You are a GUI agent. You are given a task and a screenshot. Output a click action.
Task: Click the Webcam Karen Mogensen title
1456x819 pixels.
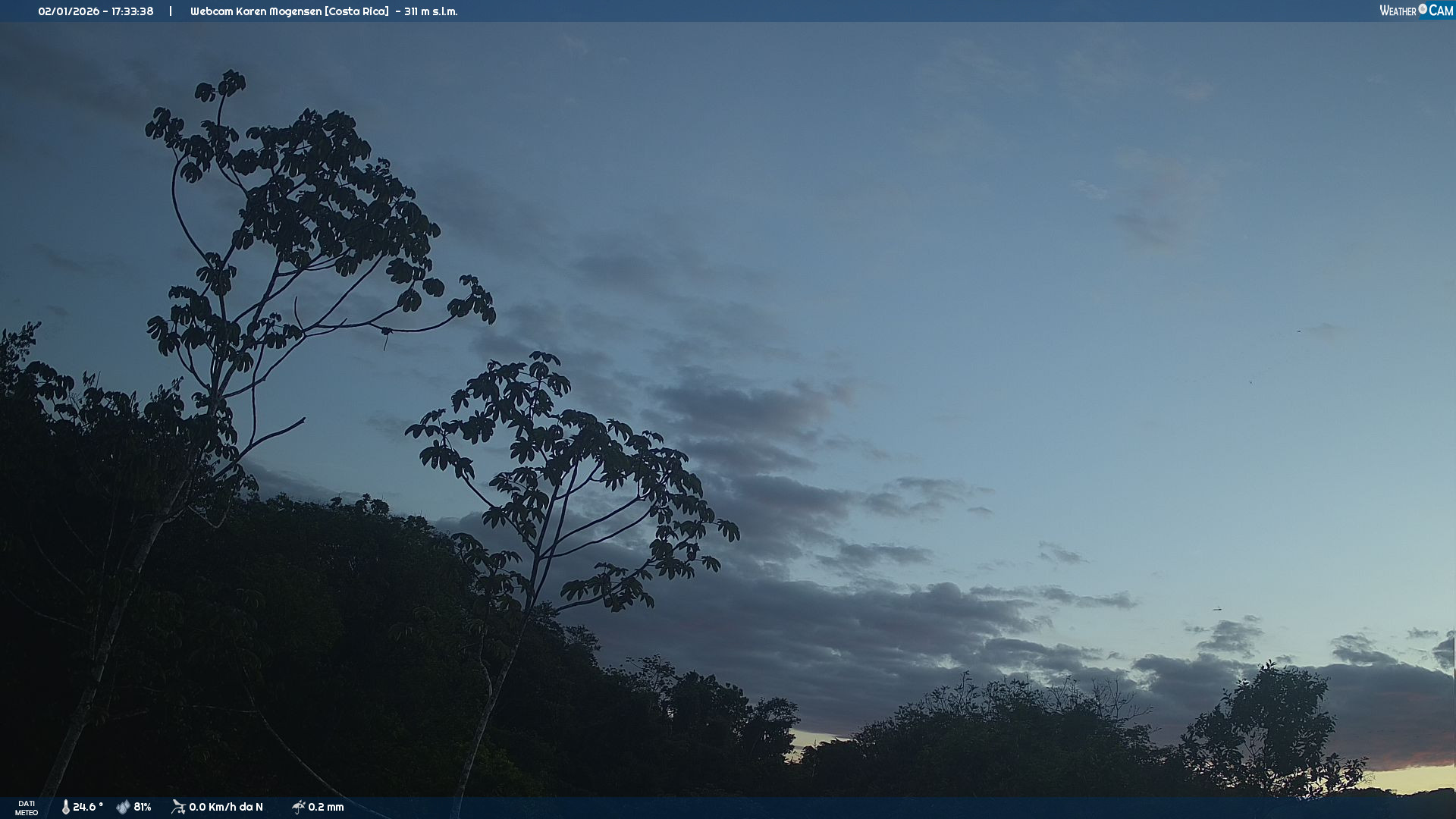(x=256, y=11)
